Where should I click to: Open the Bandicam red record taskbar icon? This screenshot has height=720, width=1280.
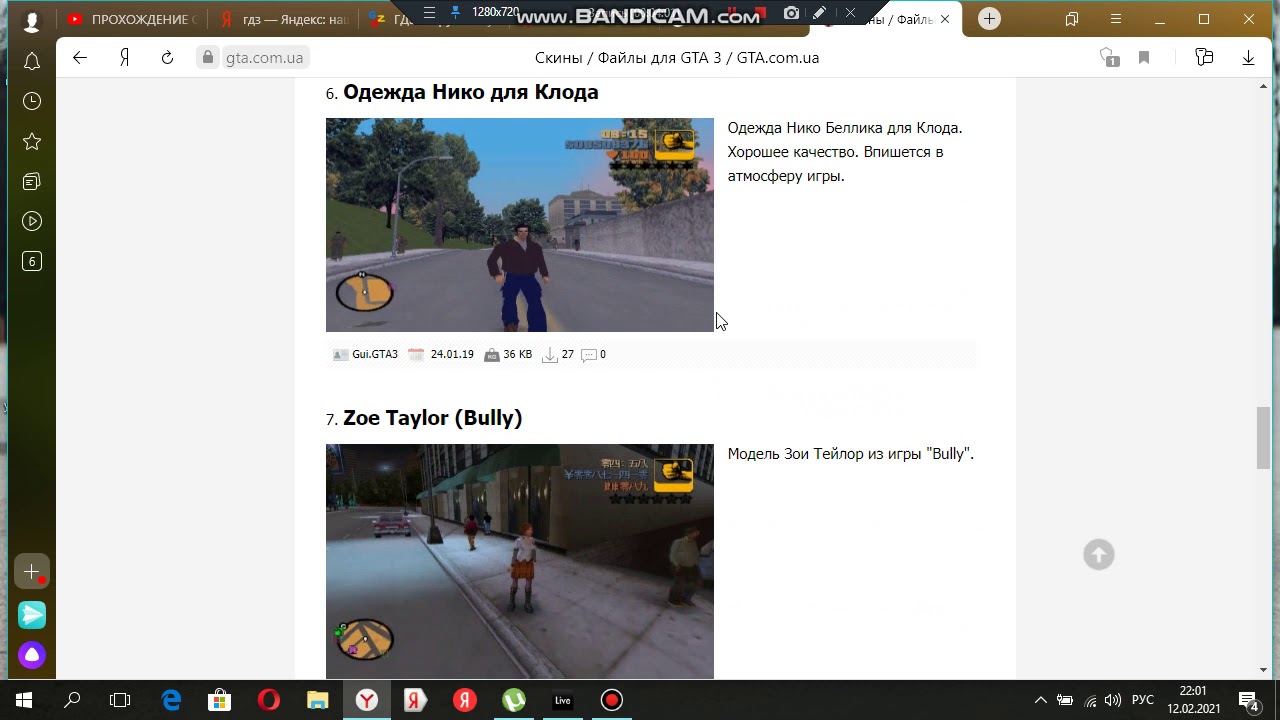coord(611,700)
